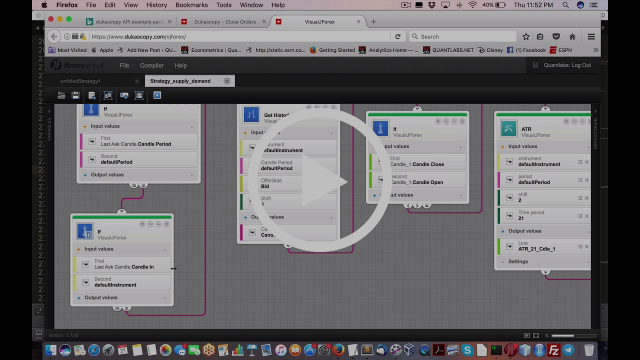The height and width of the screenshot is (360, 640).
Task: Remove the ATR Time period input with X
Action: click(x=587, y=216)
